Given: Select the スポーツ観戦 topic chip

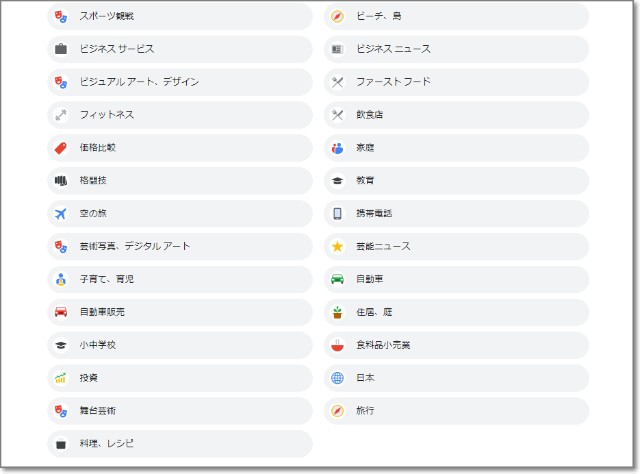Looking at the screenshot, I should [x=180, y=16].
